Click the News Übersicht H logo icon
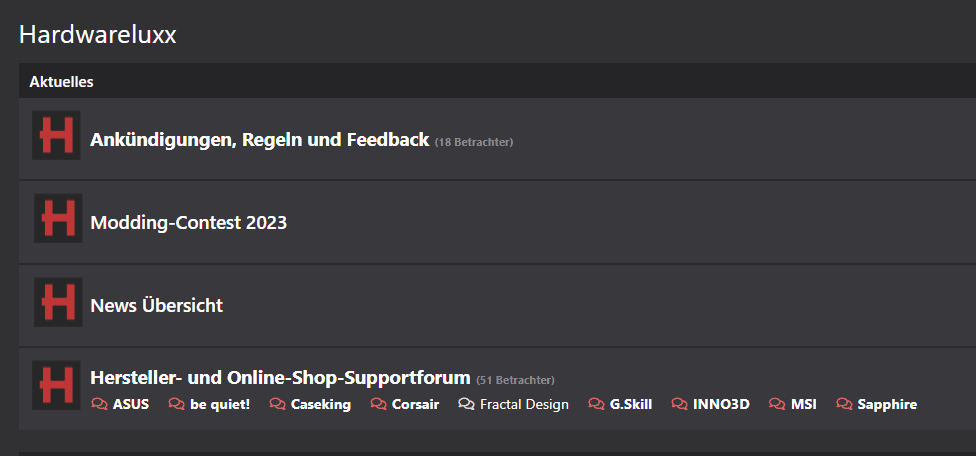 [57, 301]
